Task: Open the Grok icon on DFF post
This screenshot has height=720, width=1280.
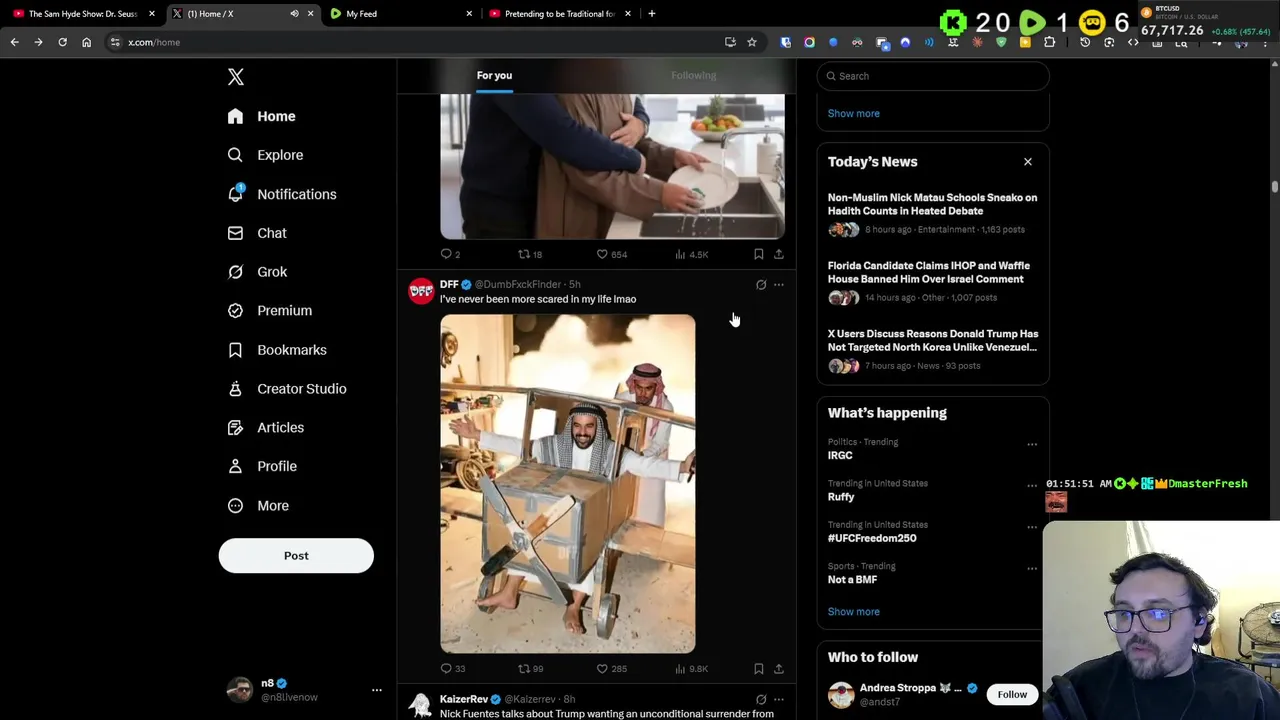Action: coord(761,285)
